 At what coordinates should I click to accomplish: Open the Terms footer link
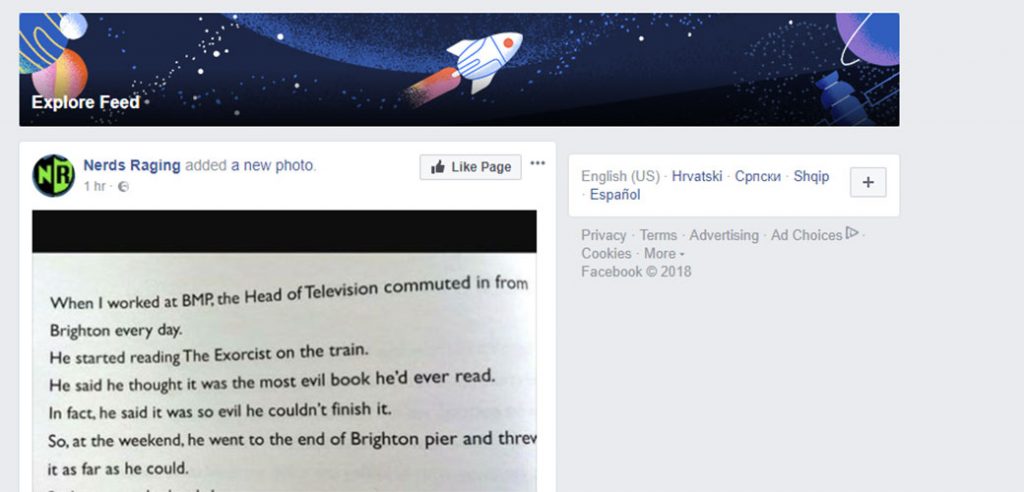pyautogui.click(x=658, y=235)
